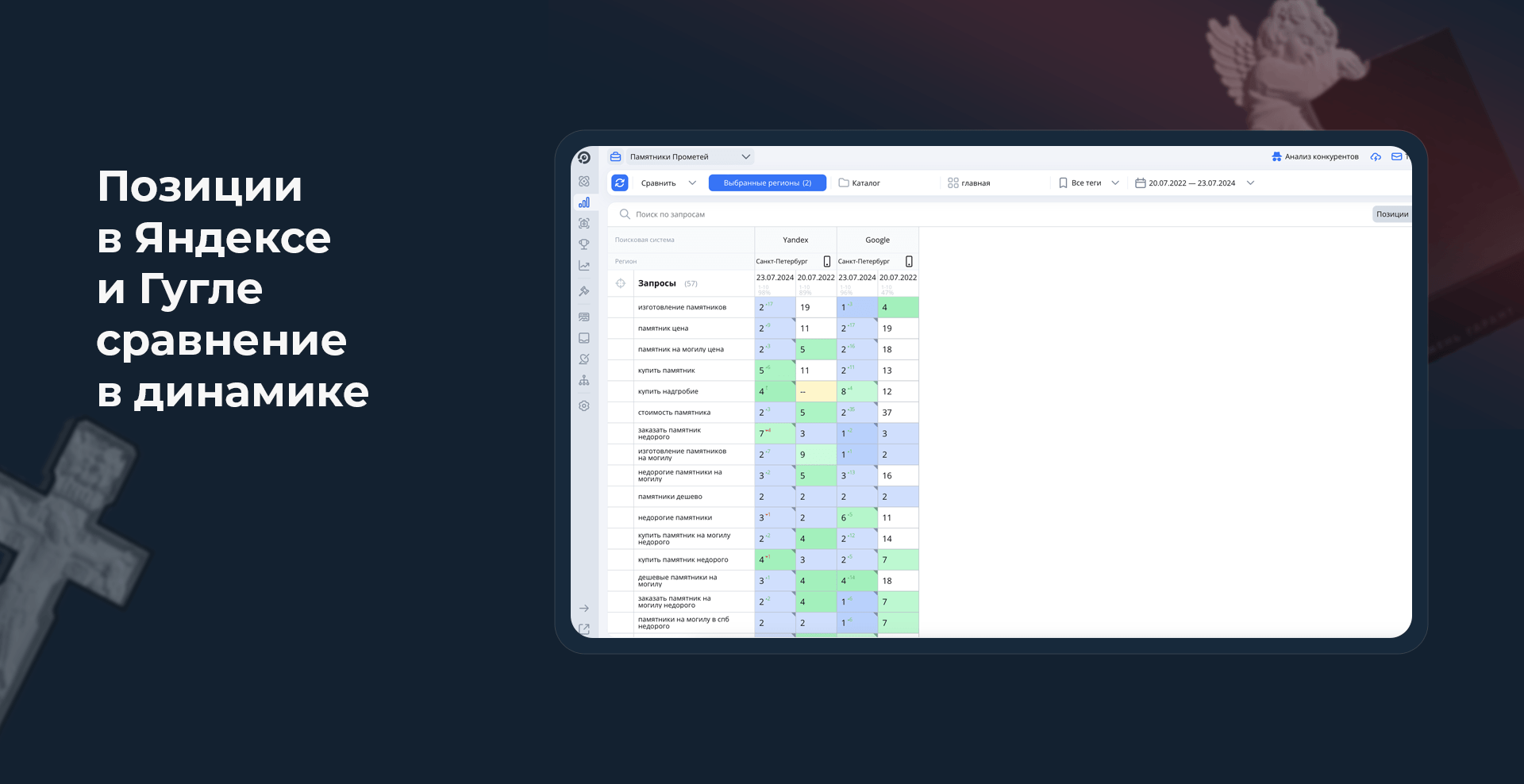Click the mobile device icon under Google

pyautogui.click(x=909, y=261)
